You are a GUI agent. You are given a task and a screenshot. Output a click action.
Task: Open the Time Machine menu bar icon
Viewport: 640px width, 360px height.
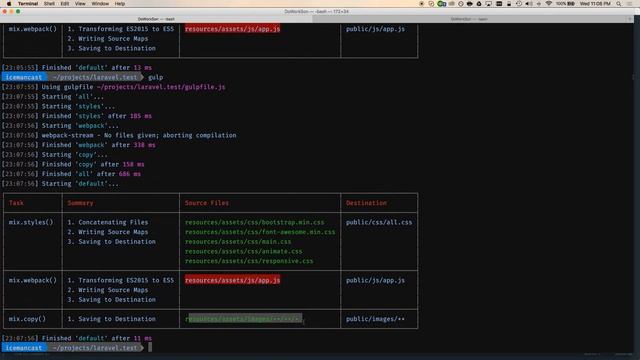[519, 4]
